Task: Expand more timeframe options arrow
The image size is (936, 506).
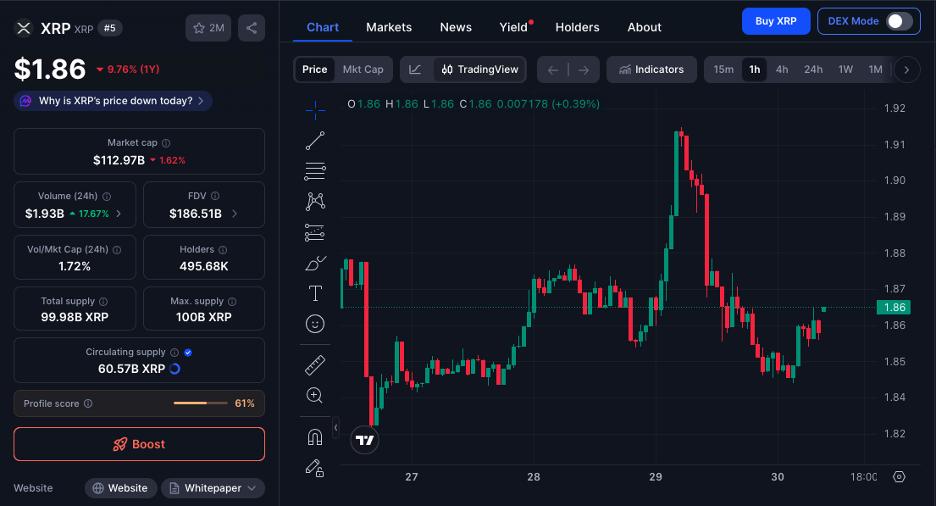Action: point(906,69)
